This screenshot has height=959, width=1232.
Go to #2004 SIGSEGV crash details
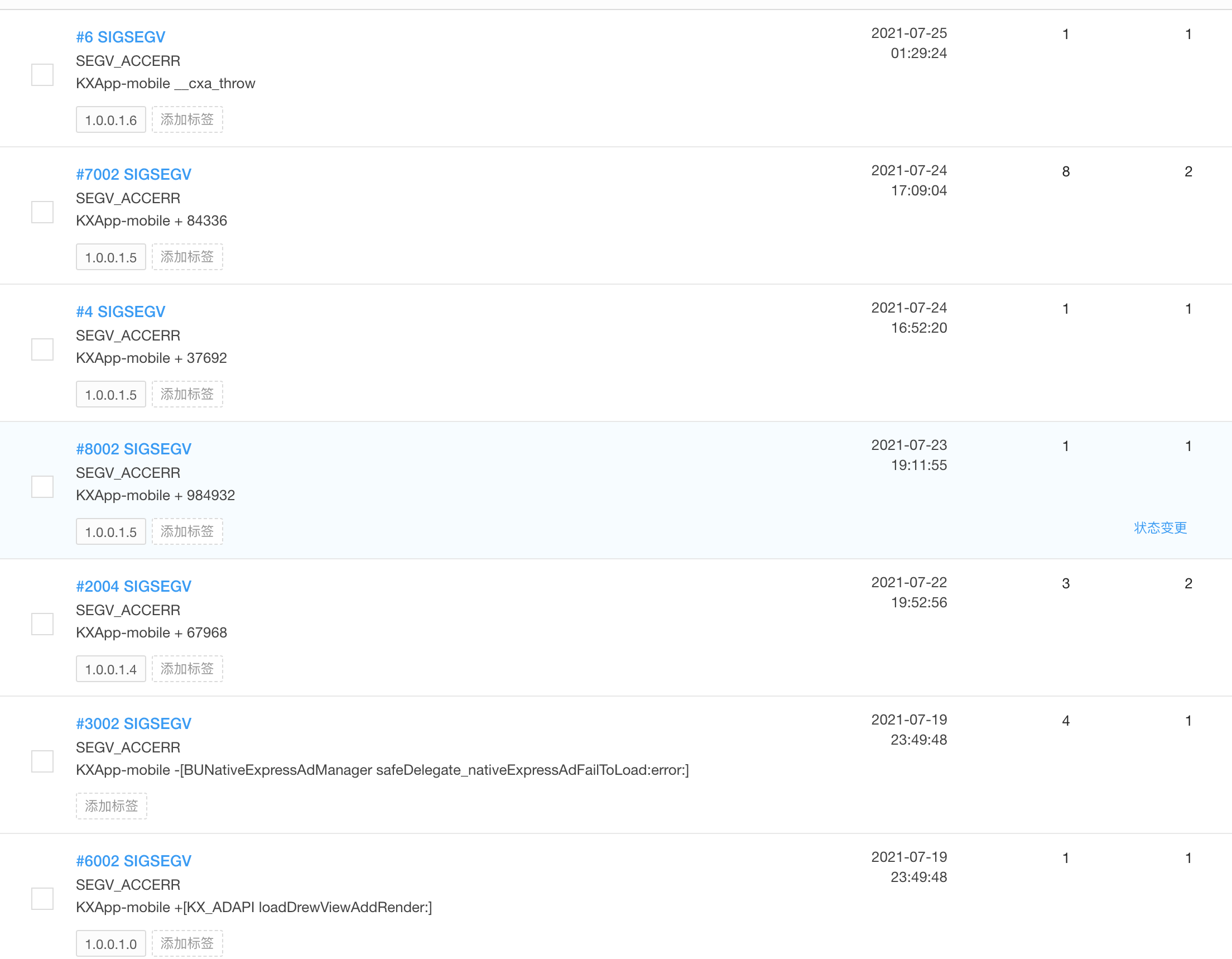coord(134,587)
